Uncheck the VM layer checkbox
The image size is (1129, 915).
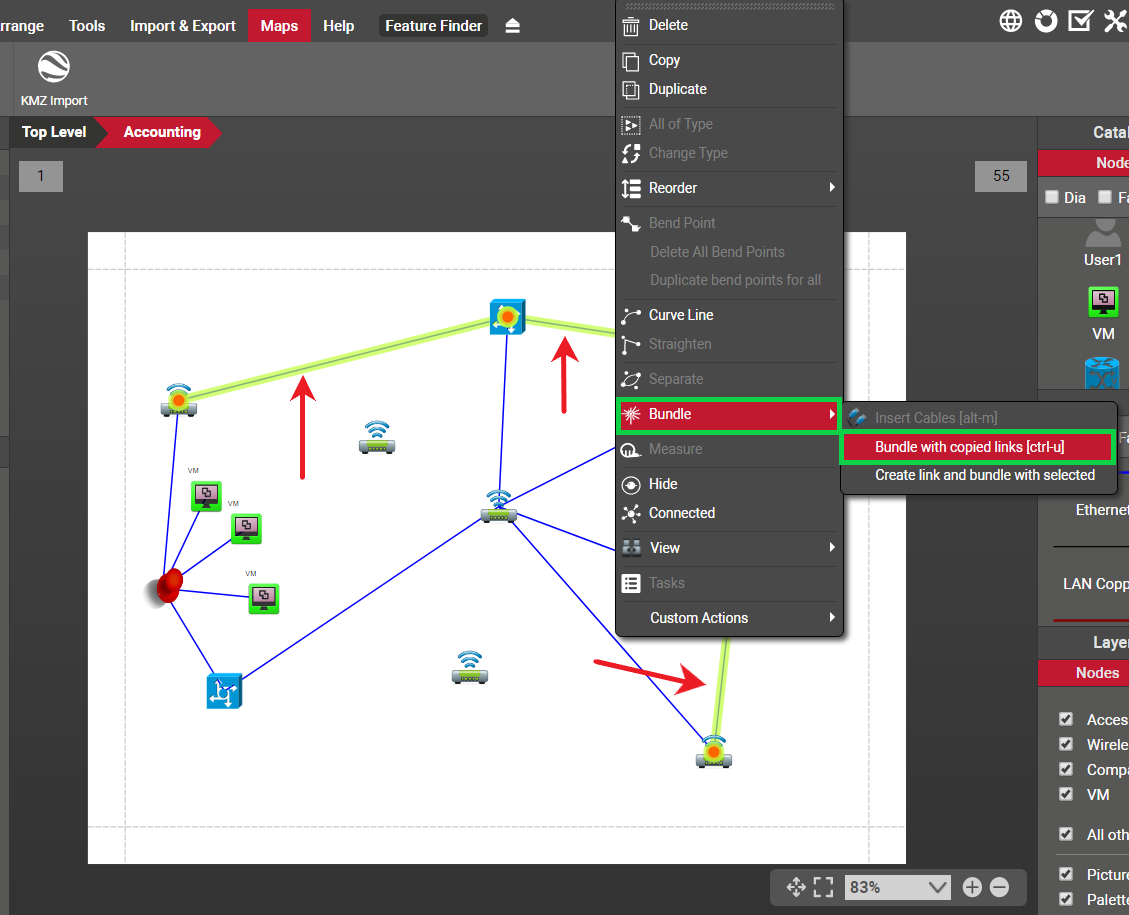coord(1066,794)
